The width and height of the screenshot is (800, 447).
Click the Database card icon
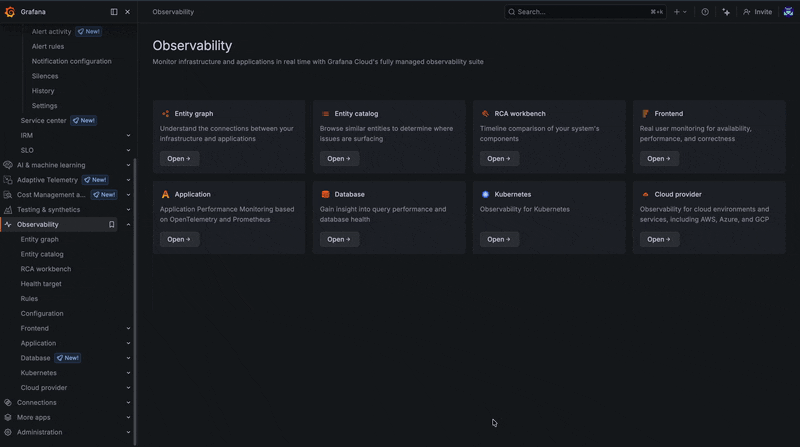[x=325, y=194]
